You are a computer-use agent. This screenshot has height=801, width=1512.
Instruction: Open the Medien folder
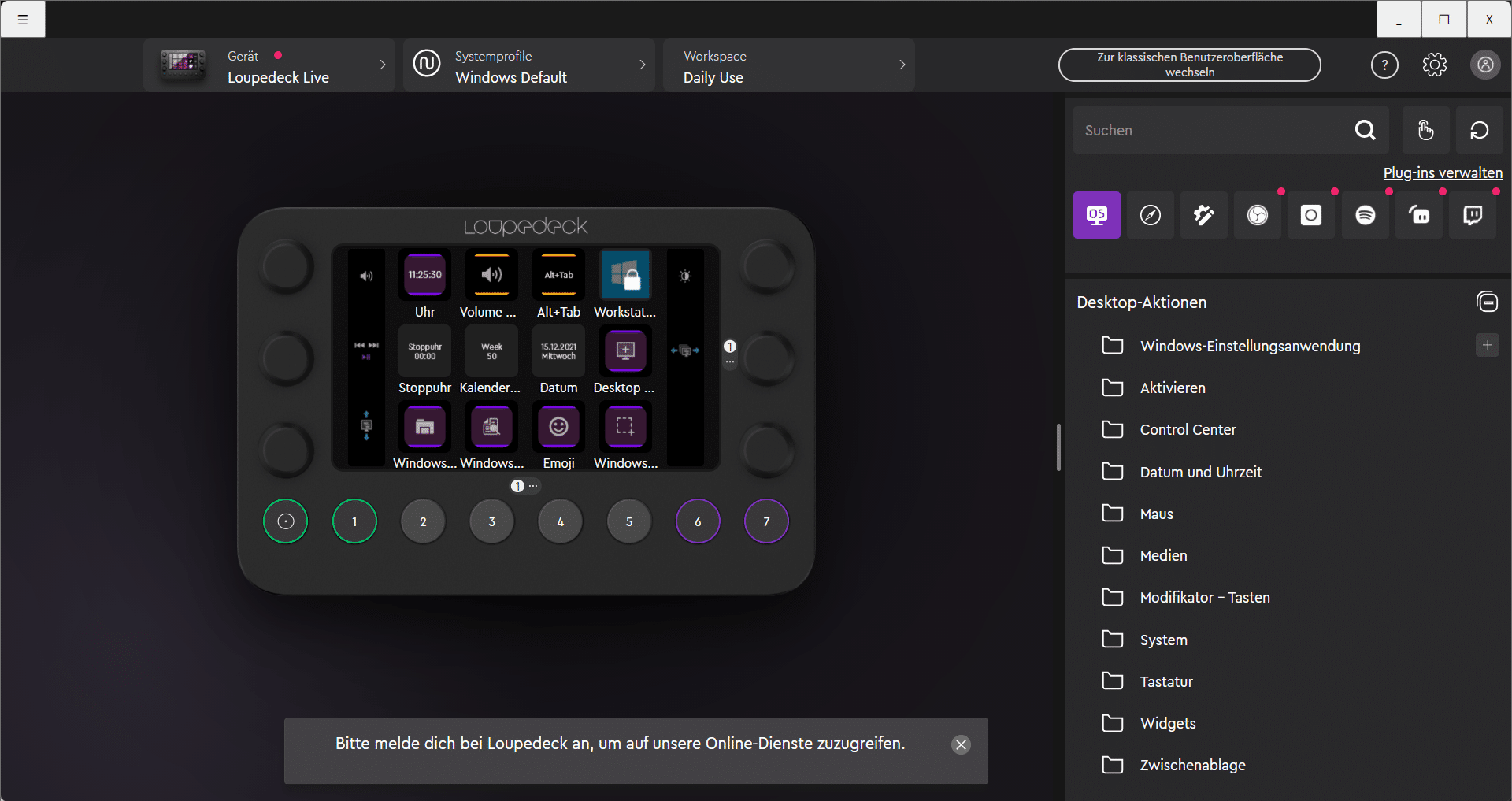pos(1163,555)
